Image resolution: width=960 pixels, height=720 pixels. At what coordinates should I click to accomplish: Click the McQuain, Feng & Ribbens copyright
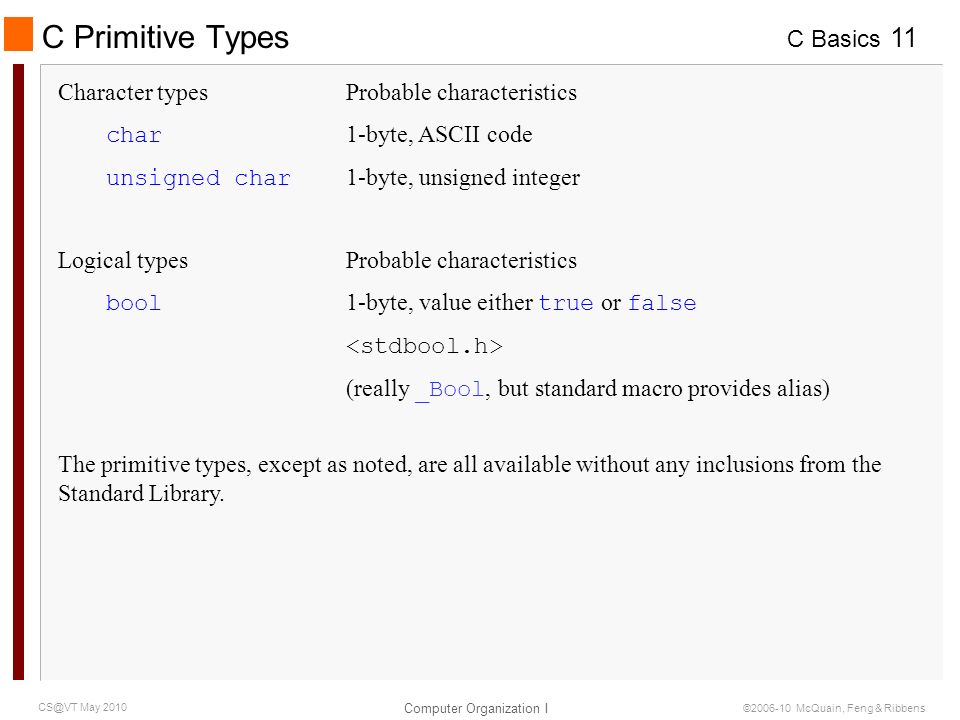(834, 708)
